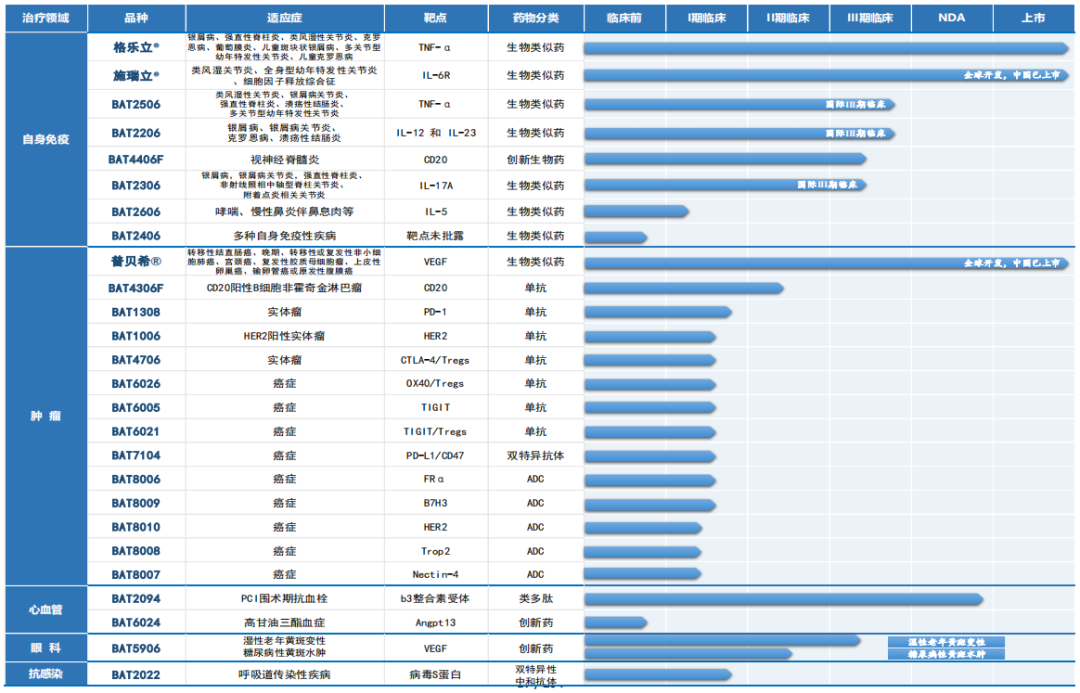This screenshot has height=693, width=1080.
Task: Select the 品种 column header
Action: pyautogui.click(x=136, y=18)
